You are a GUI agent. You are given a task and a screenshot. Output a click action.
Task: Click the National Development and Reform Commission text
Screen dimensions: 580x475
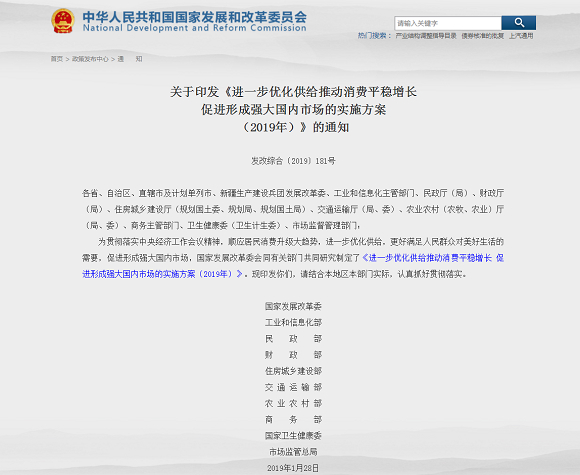[x=194, y=28]
